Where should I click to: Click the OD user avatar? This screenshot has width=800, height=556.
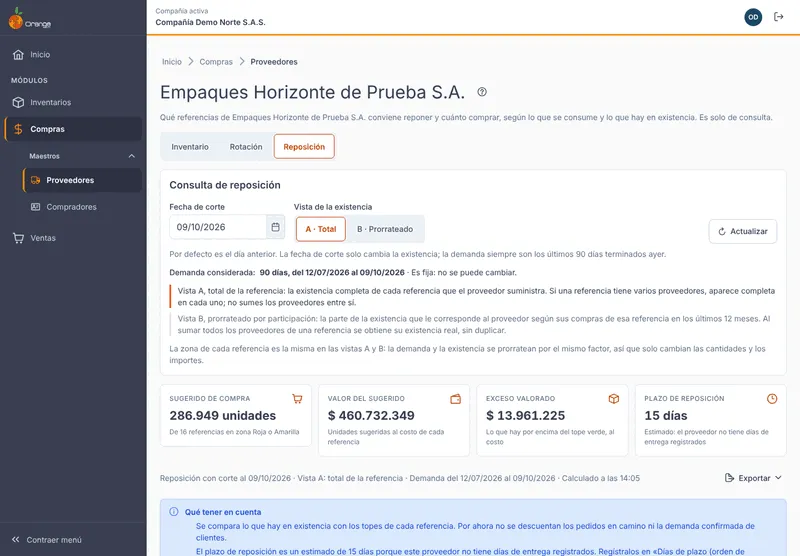pyautogui.click(x=753, y=17)
